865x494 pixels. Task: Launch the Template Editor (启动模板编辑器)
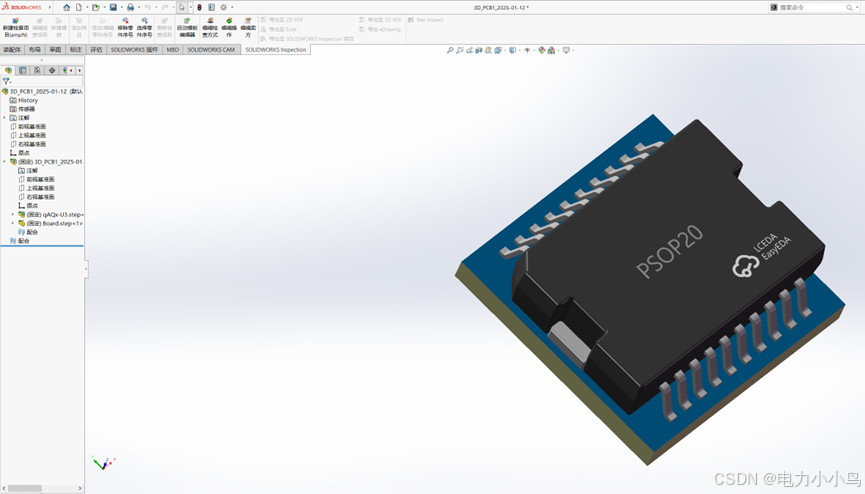187,27
